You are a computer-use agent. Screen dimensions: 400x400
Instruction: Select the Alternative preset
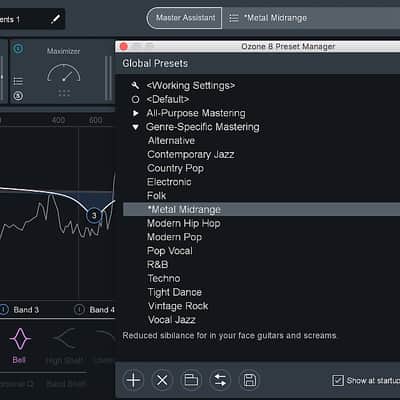171,141
